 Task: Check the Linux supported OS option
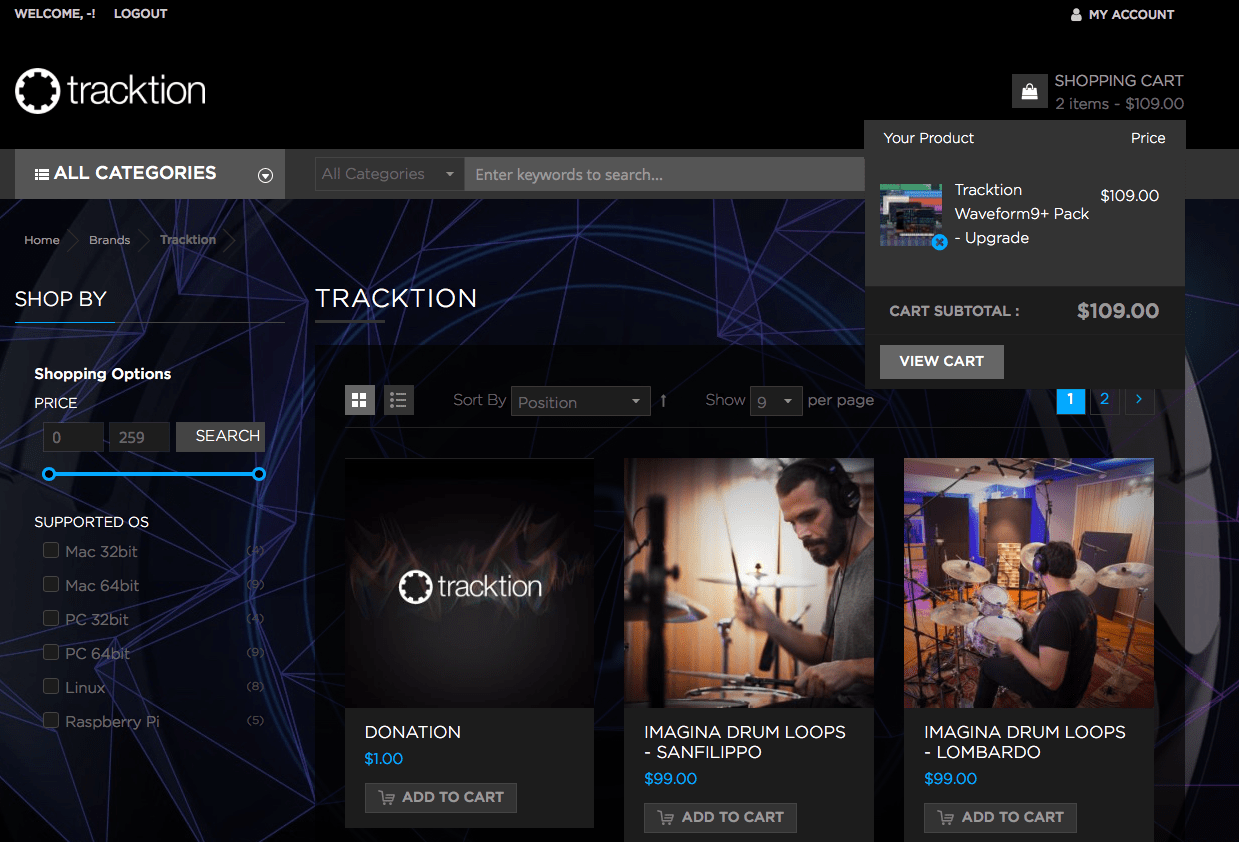click(51, 686)
